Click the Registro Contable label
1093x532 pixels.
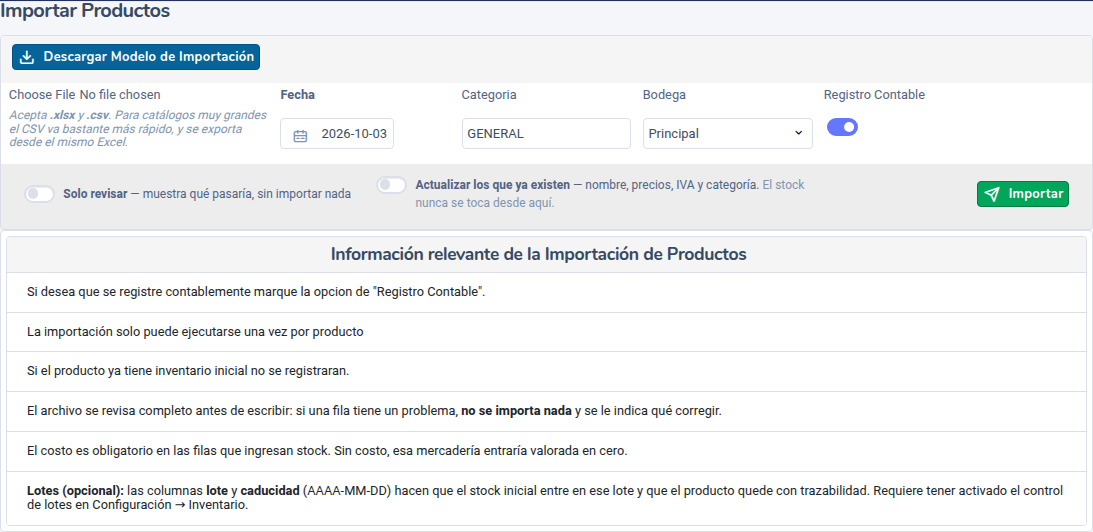point(874,95)
